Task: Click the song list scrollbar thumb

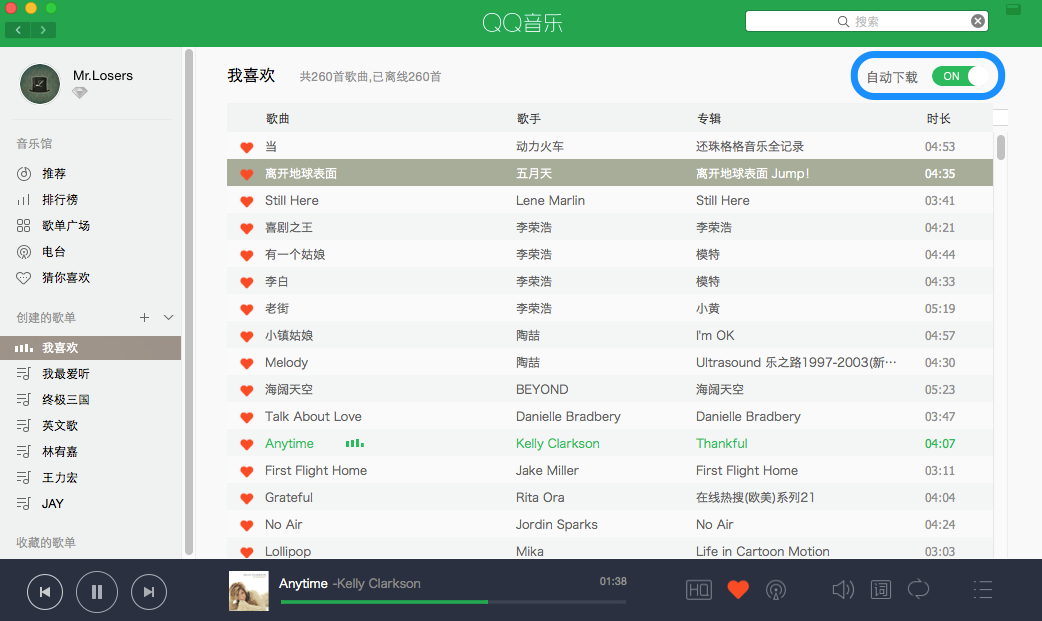Action: coord(1001,147)
